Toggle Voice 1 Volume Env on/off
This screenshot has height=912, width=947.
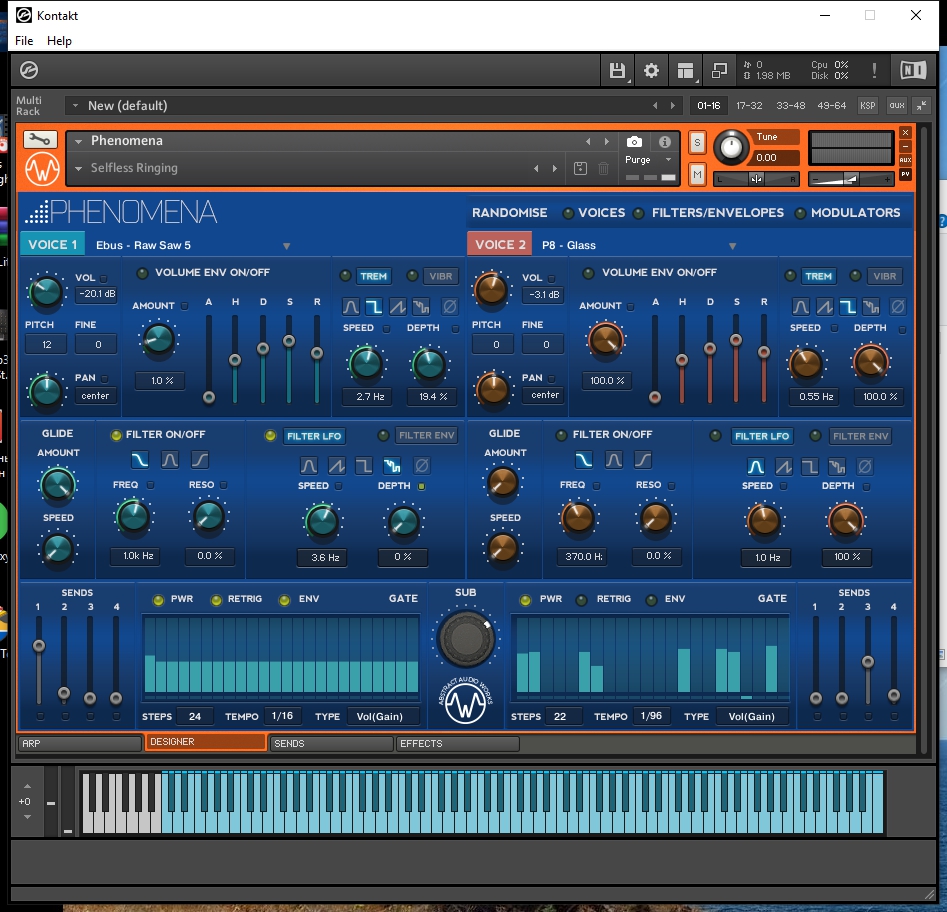pyautogui.click(x=143, y=273)
